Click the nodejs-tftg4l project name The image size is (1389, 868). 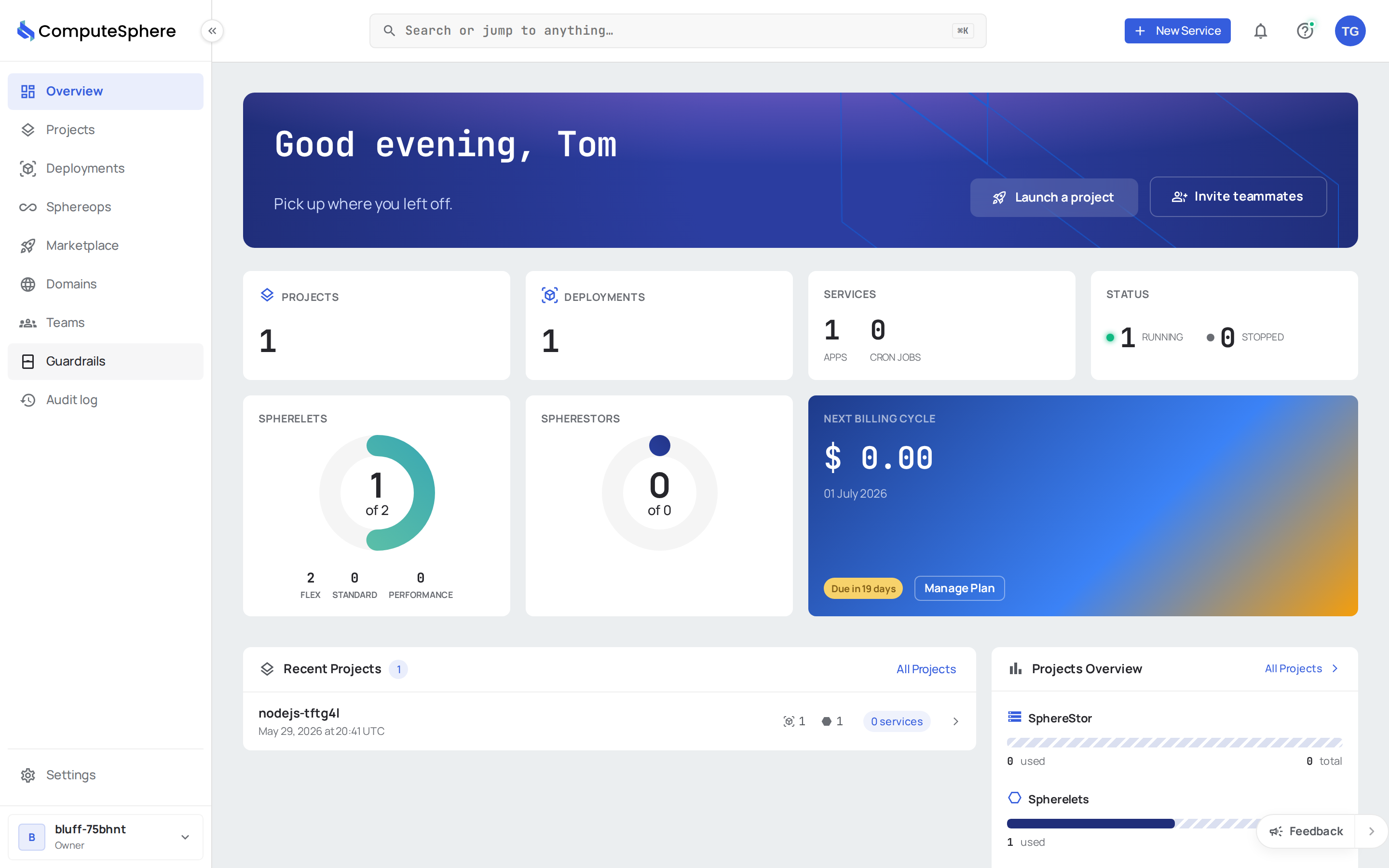pos(299,713)
